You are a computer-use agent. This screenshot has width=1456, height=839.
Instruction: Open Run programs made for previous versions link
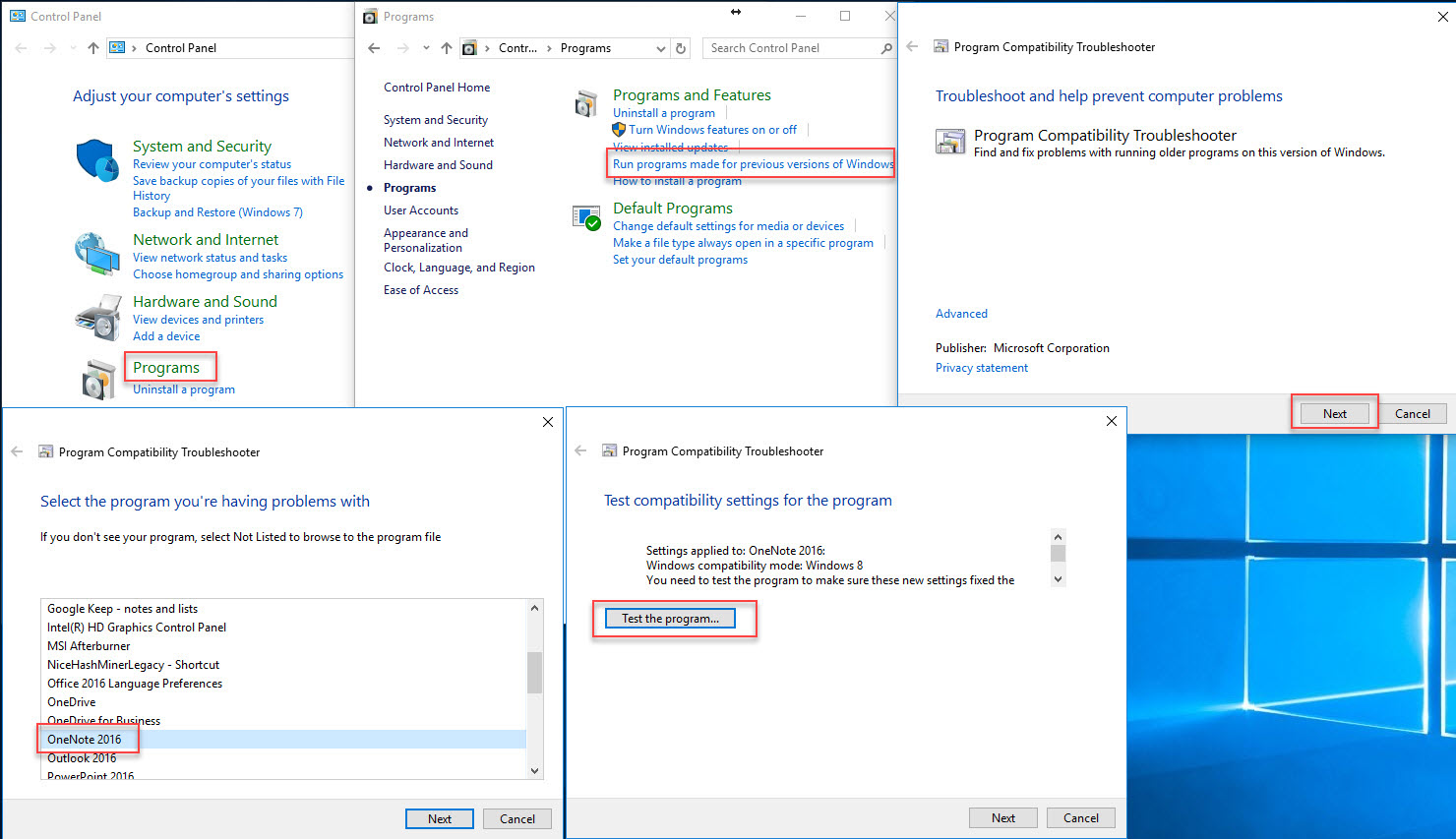click(x=753, y=164)
